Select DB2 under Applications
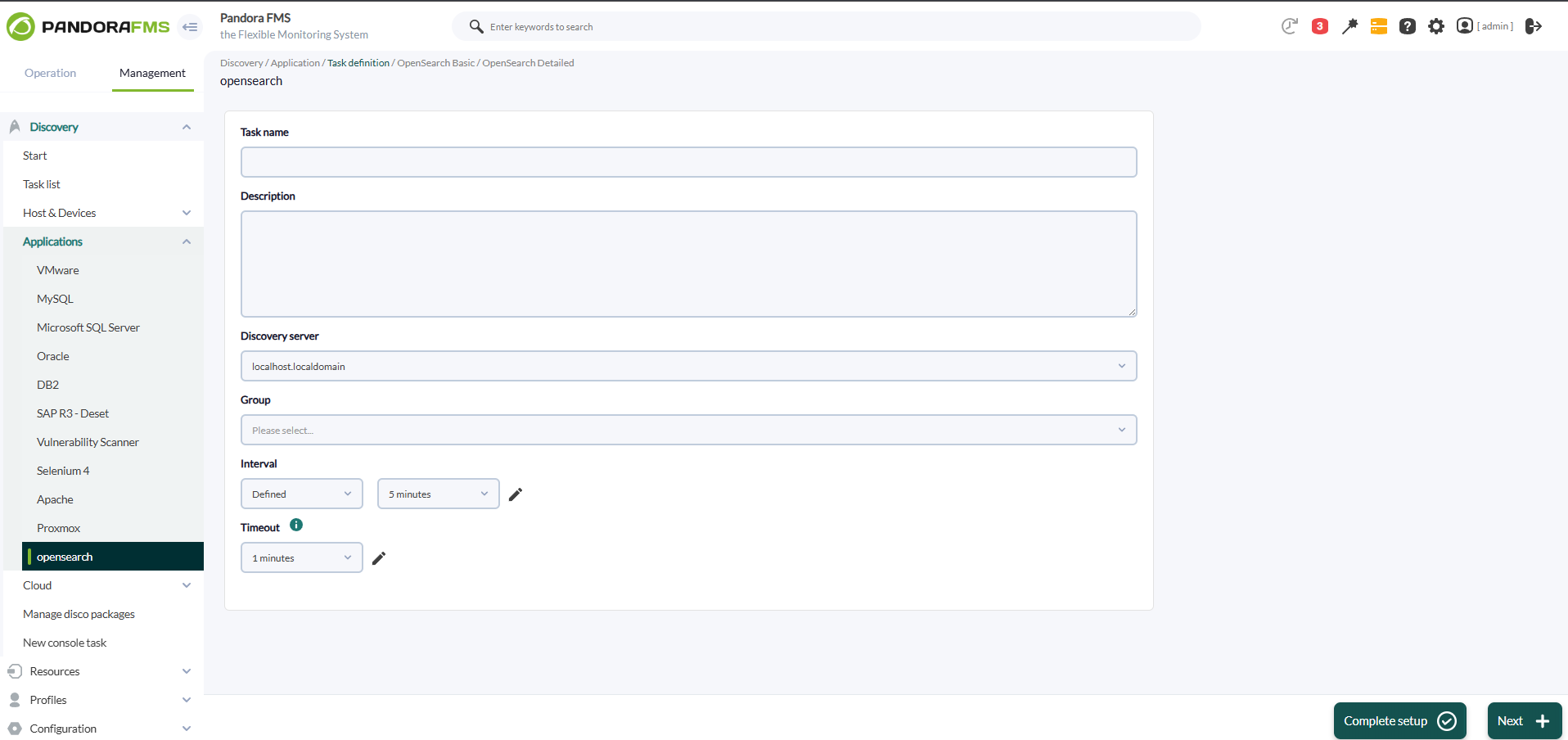The height and width of the screenshot is (740, 1568). coord(47,385)
